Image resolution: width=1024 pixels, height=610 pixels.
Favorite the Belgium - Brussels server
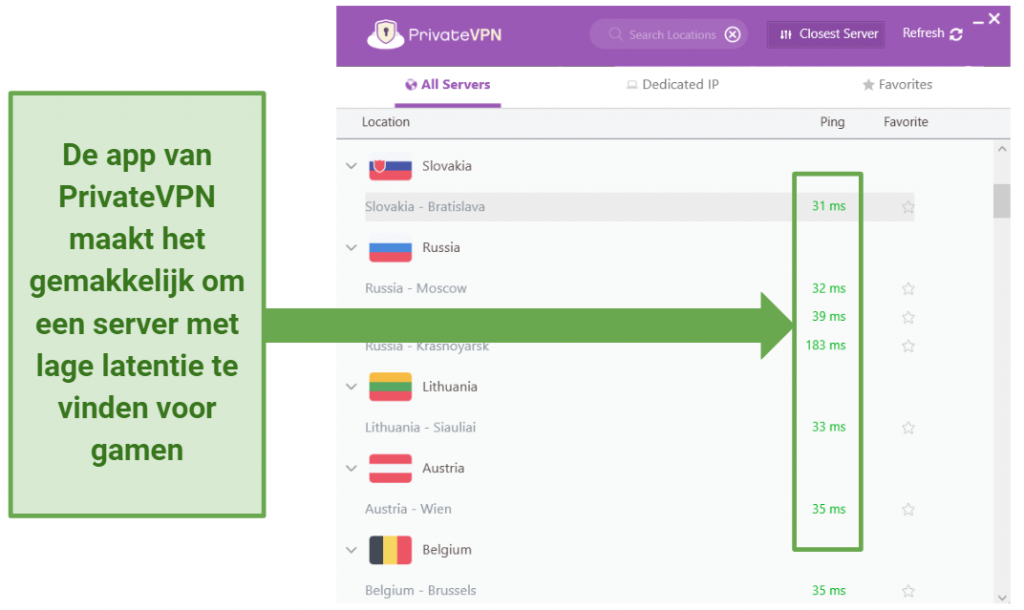(x=908, y=590)
